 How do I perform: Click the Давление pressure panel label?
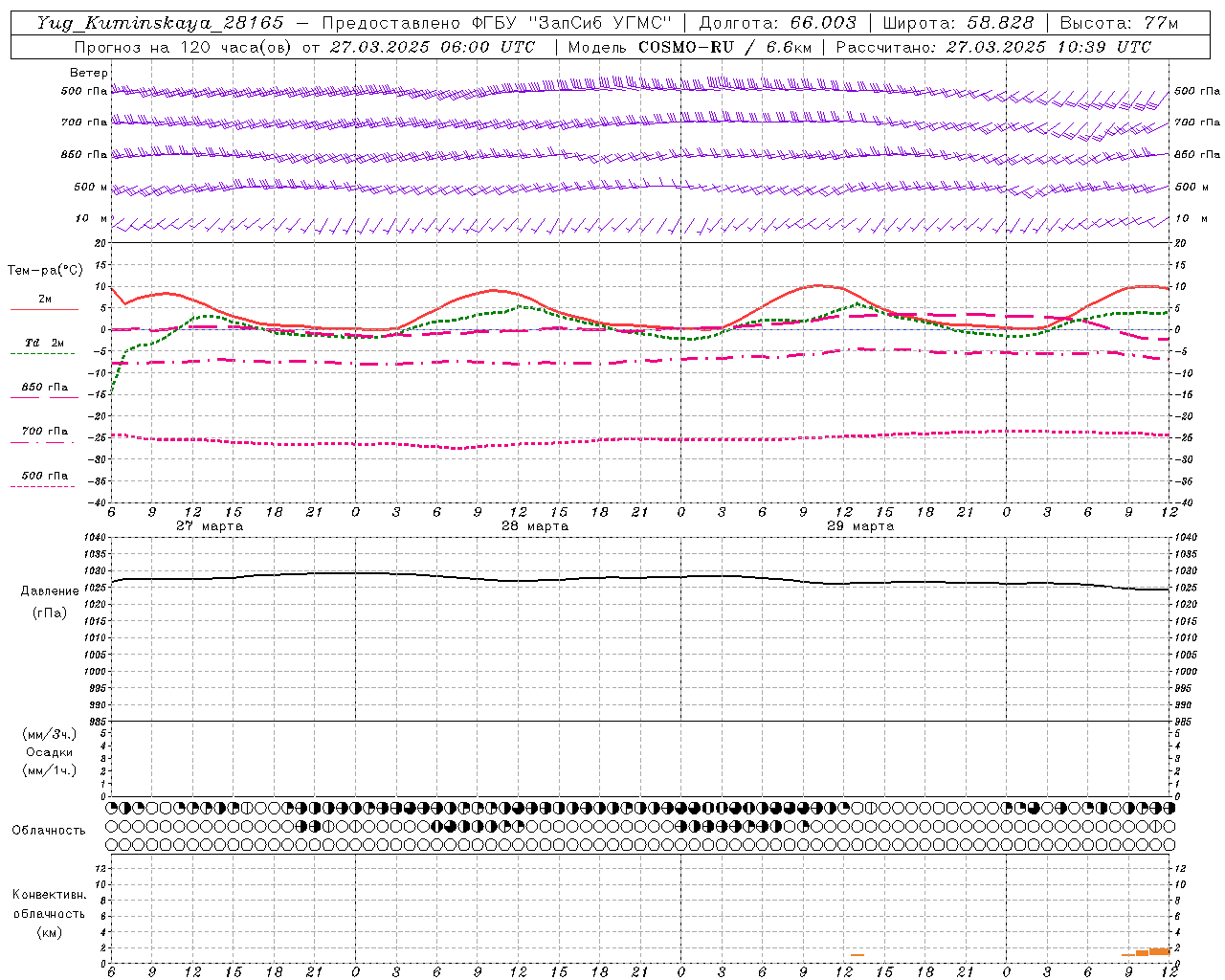[50, 591]
